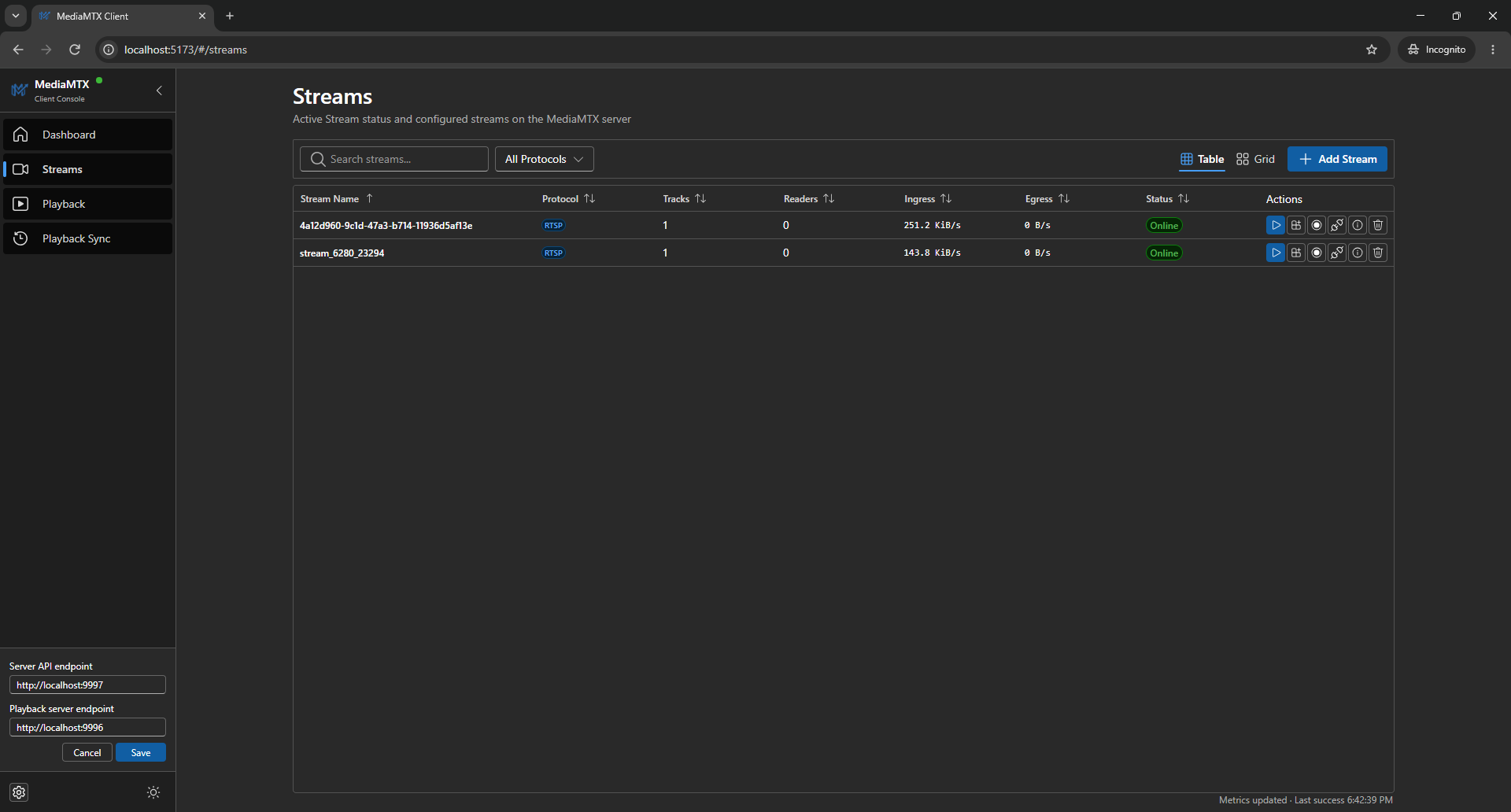
Task: Select stream name 4a12d960-9c1d-47a3-b714-11936d5af13e
Action: (x=386, y=226)
